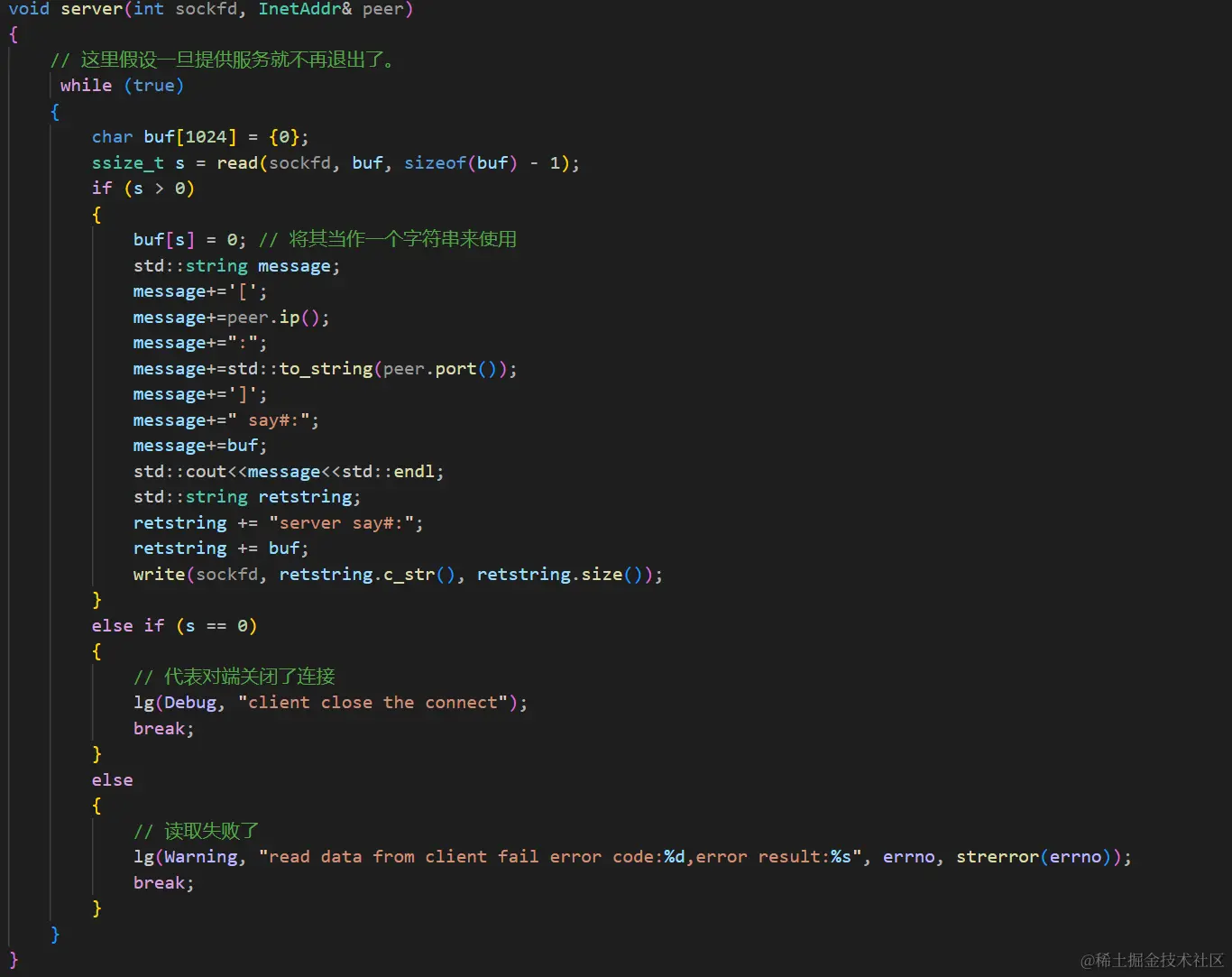Click the 'true' keyword in while condition

pos(153,86)
